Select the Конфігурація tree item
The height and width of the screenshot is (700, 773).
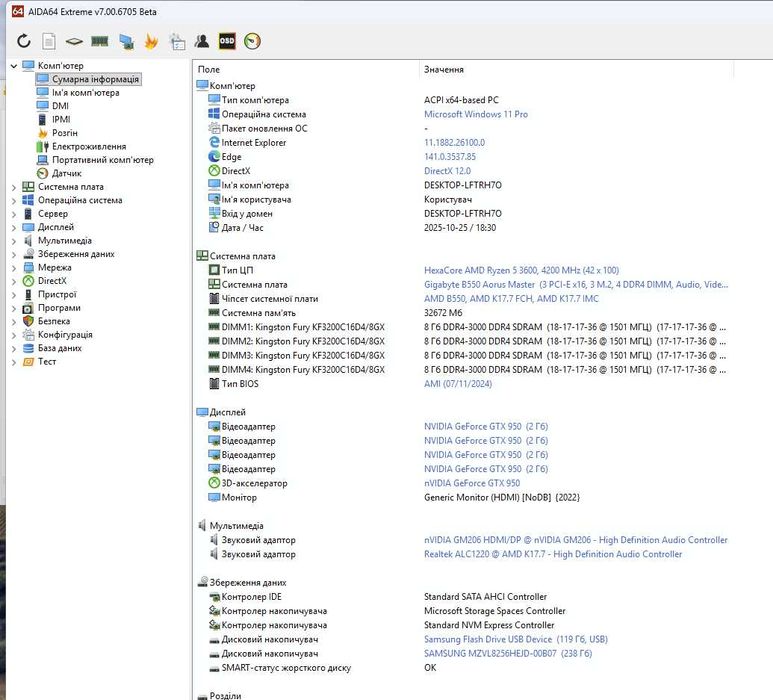pyautogui.click(x=65, y=335)
